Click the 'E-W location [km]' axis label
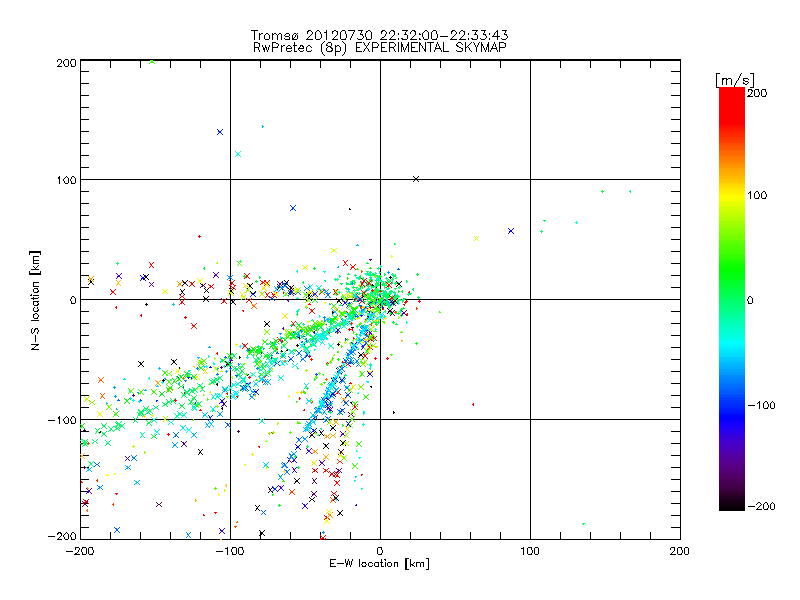 pyautogui.click(x=379, y=564)
